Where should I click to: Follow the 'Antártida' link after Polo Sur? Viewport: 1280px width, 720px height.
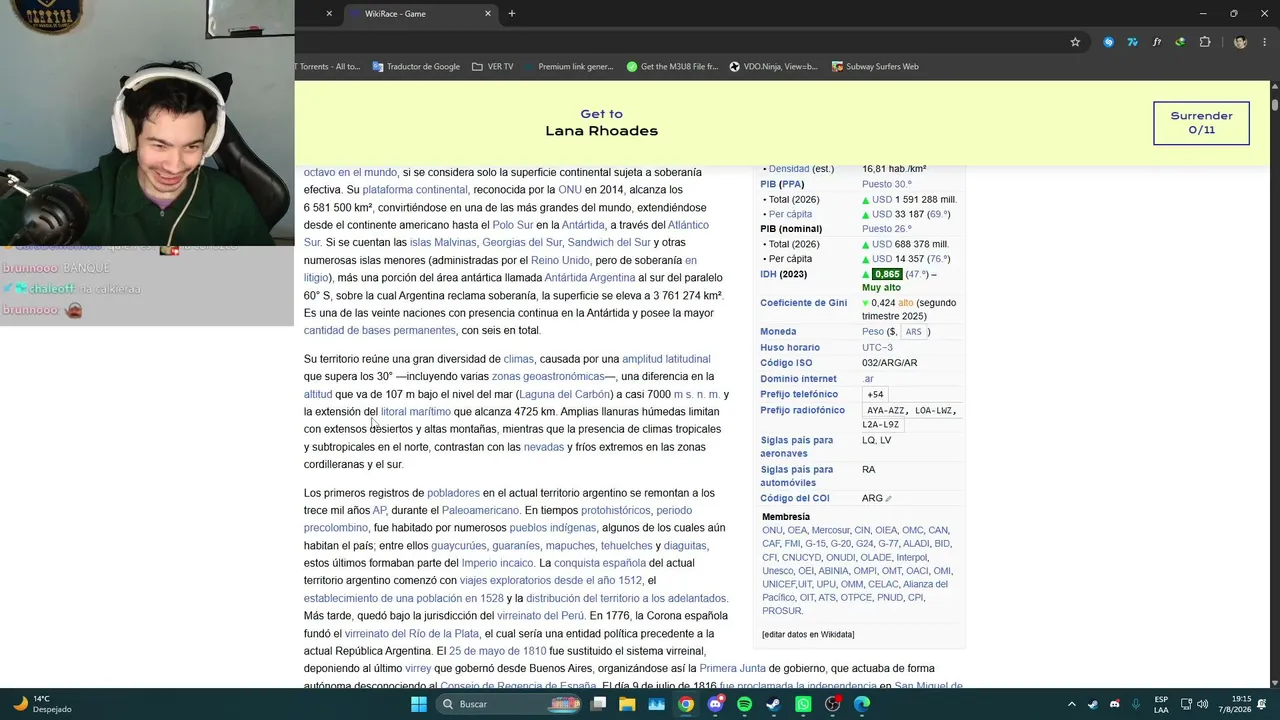[x=583, y=225]
